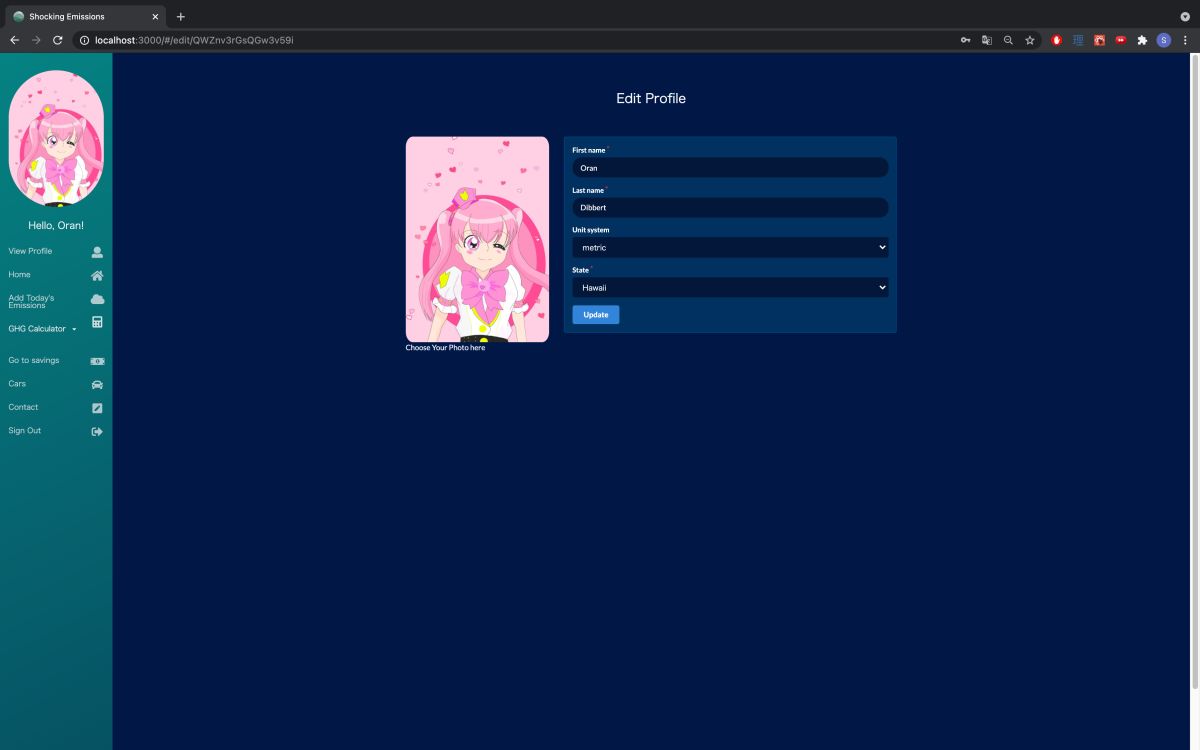Open Go to savings page
This screenshot has width=1200, height=750.
pos(34,360)
